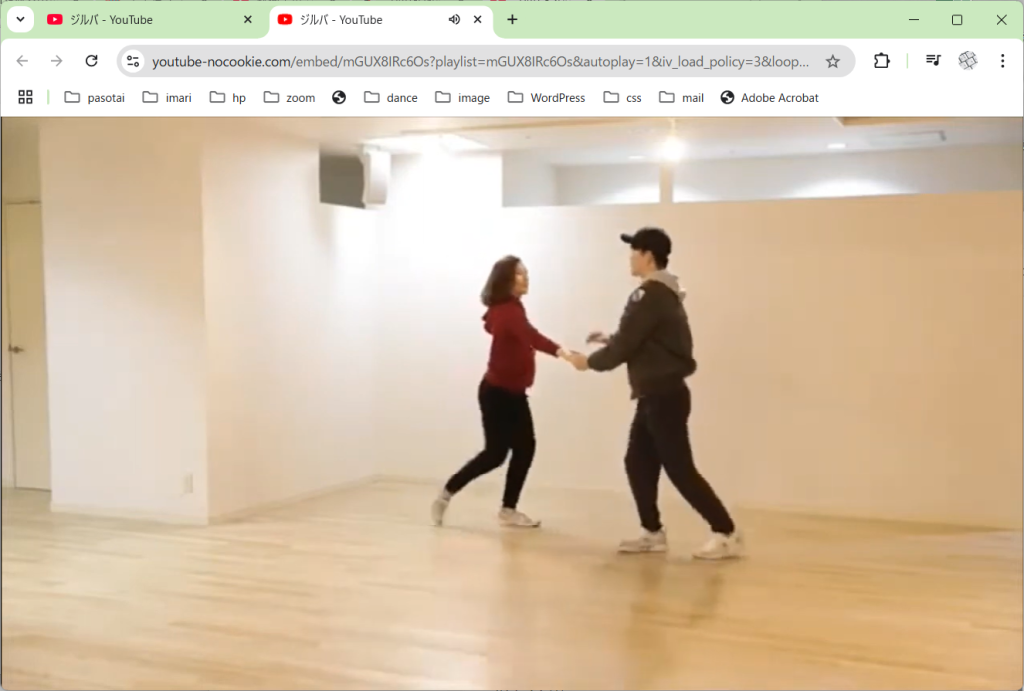Screen dimensions: 1024x691
Task: Open the Adobe Acrobat bookmark
Action: pyautogui.click(x=769, y=97)
